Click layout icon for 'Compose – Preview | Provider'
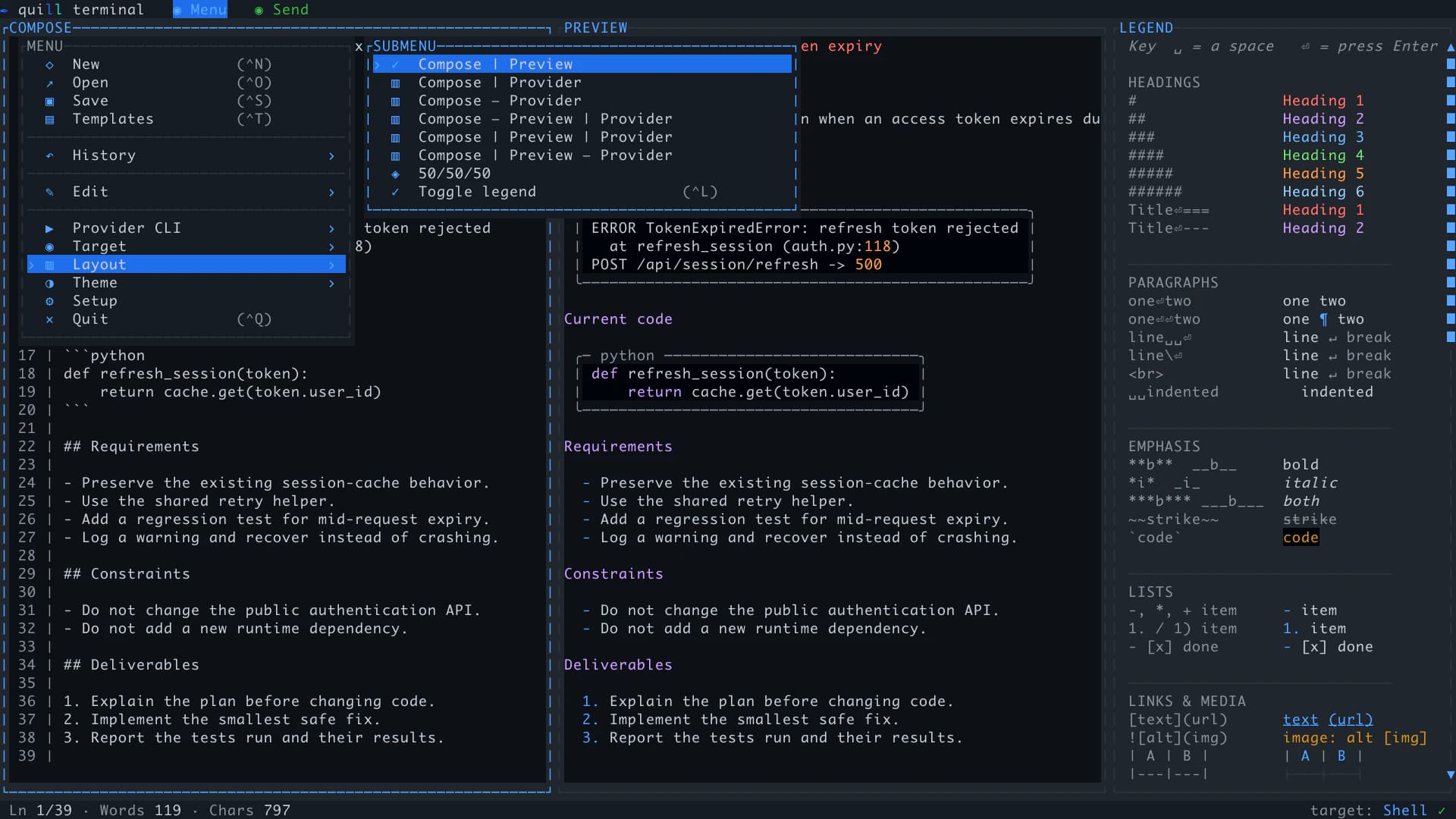Image resolution: width=1456 pixels, height=819 pixels. pyautogui.click(x=395, y=120)
